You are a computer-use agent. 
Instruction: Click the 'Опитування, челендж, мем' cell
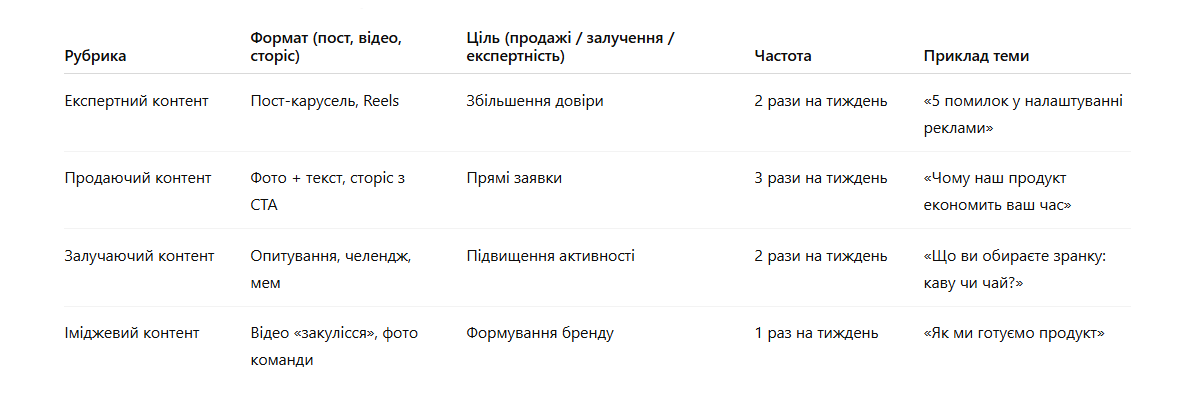tap(330, 268)
